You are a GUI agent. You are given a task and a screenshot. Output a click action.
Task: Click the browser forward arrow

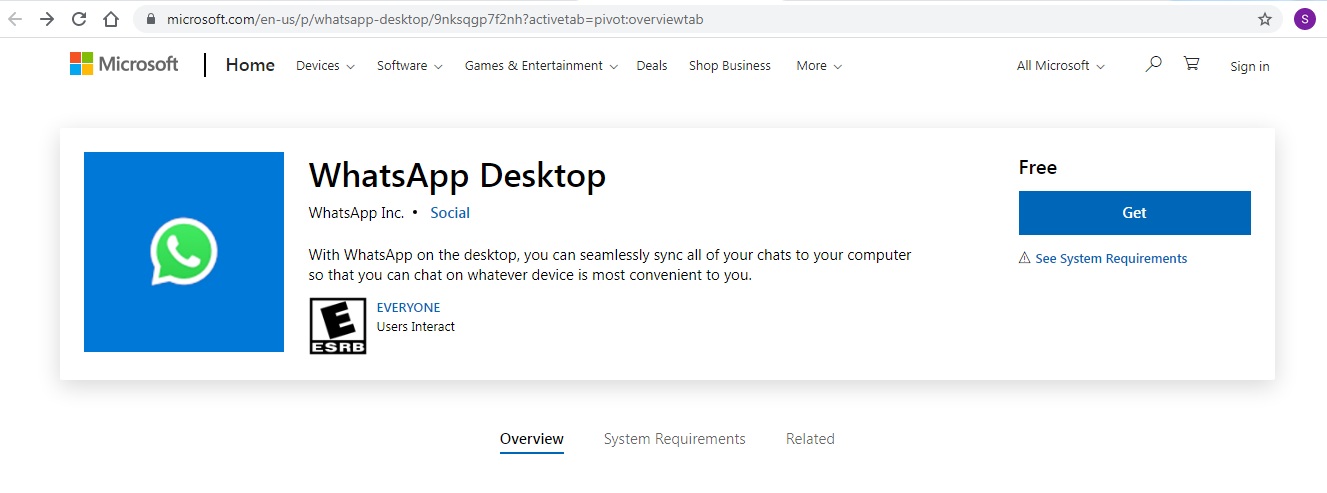point(47,19)
